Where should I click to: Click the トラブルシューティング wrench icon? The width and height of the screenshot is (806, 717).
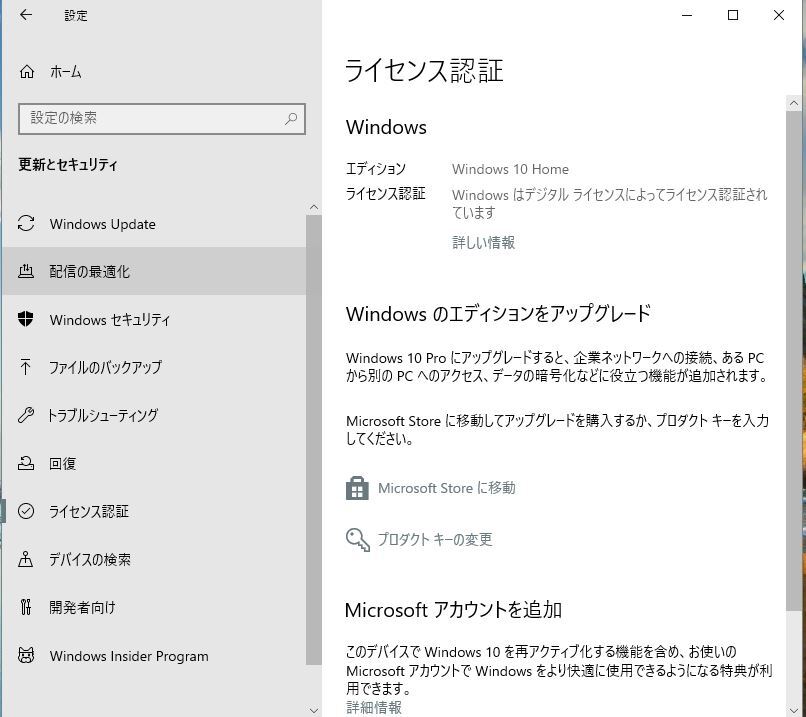point(26,415)
